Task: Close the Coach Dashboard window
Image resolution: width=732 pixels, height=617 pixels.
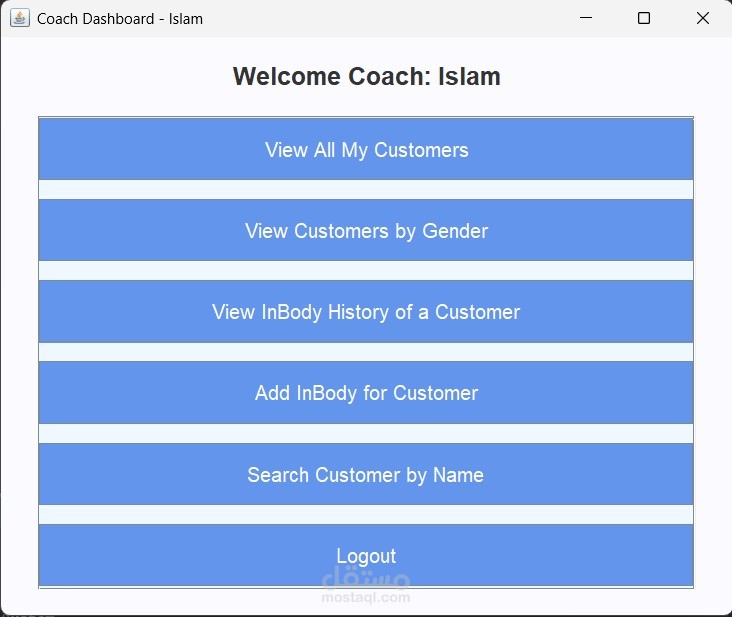Action: pos(703,18)
